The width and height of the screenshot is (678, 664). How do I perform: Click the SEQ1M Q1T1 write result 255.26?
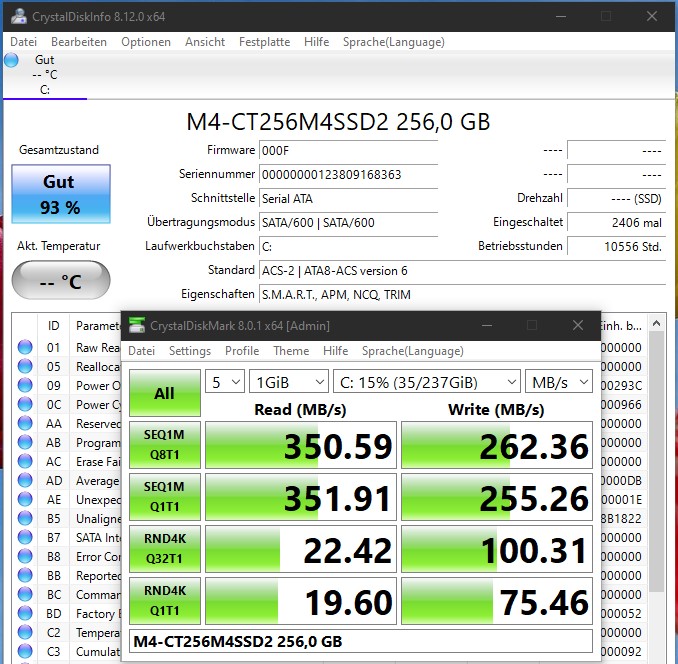497,497
